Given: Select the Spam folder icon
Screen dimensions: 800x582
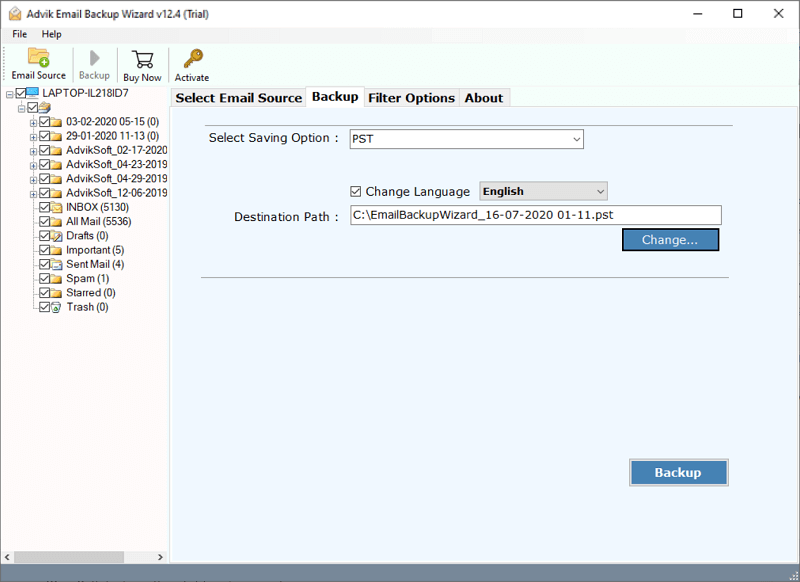Looking at the screenshot, I should (56, 279).
